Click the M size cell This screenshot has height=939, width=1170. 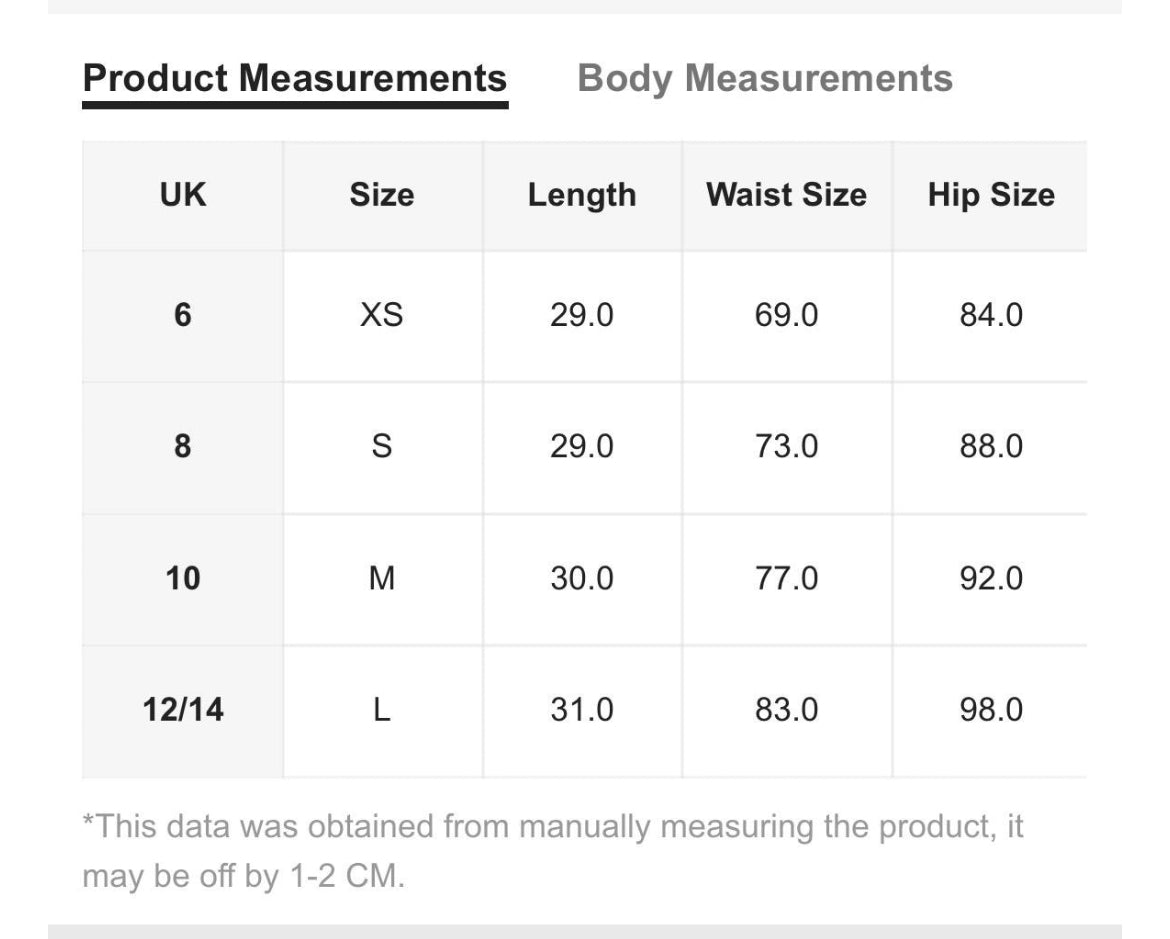(x=382, y=578)
